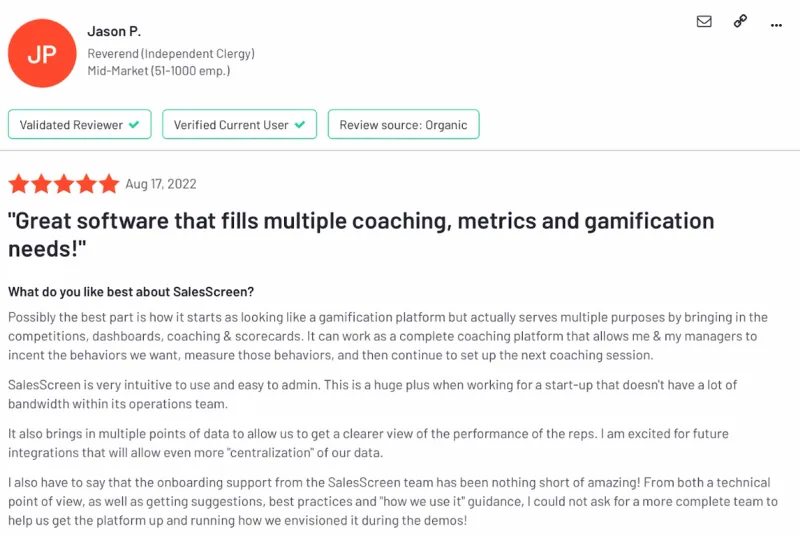
Task: Copy the review link with the chain icon
Action: tap(740, 21)
